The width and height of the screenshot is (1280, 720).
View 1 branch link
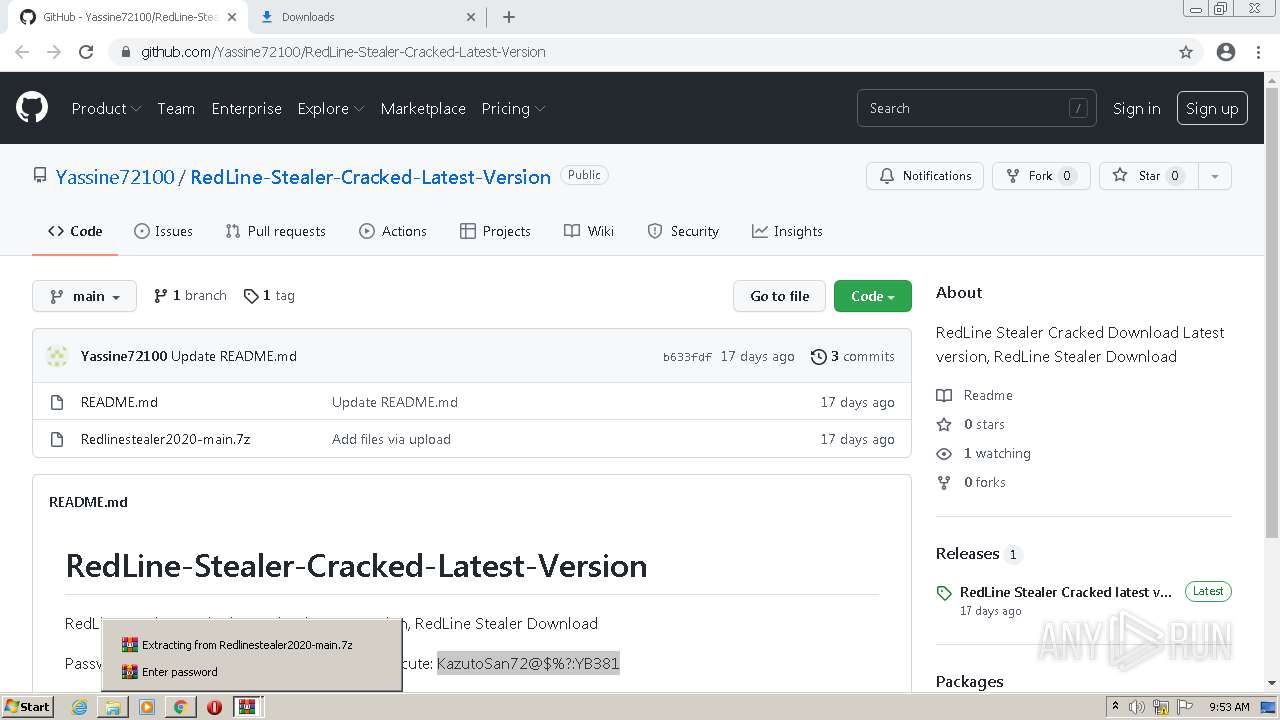(x=190, y=296)
